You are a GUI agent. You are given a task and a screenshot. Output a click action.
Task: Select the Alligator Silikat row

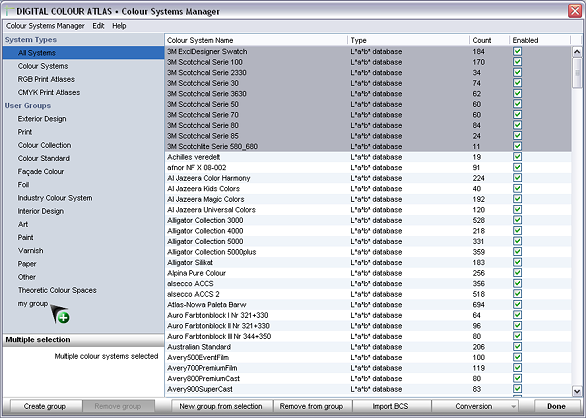click(x=368, y=262)
